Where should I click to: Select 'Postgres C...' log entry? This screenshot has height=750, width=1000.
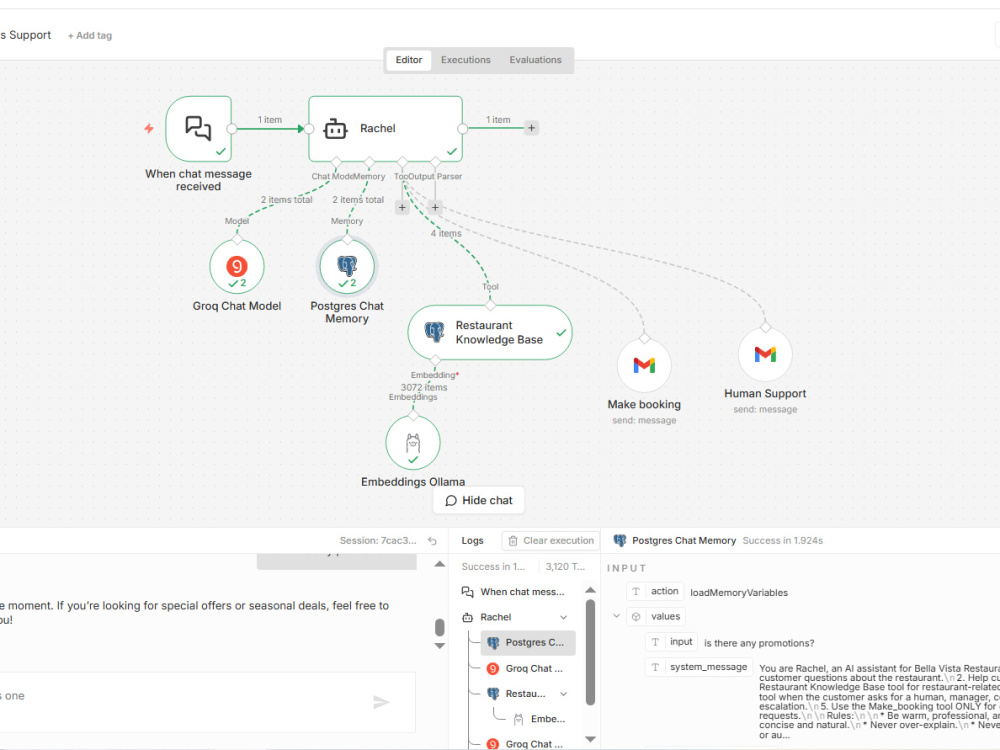point(528,643)
